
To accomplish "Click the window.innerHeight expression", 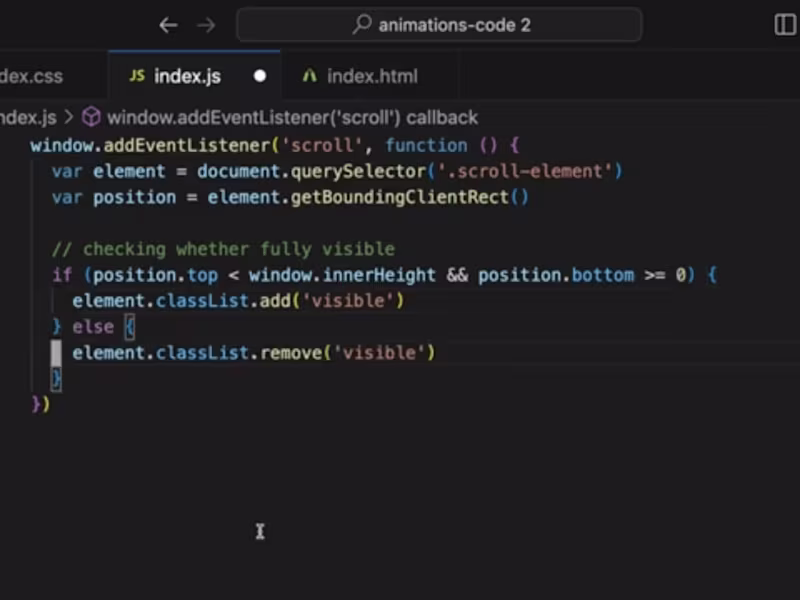I will coord(342,275).
